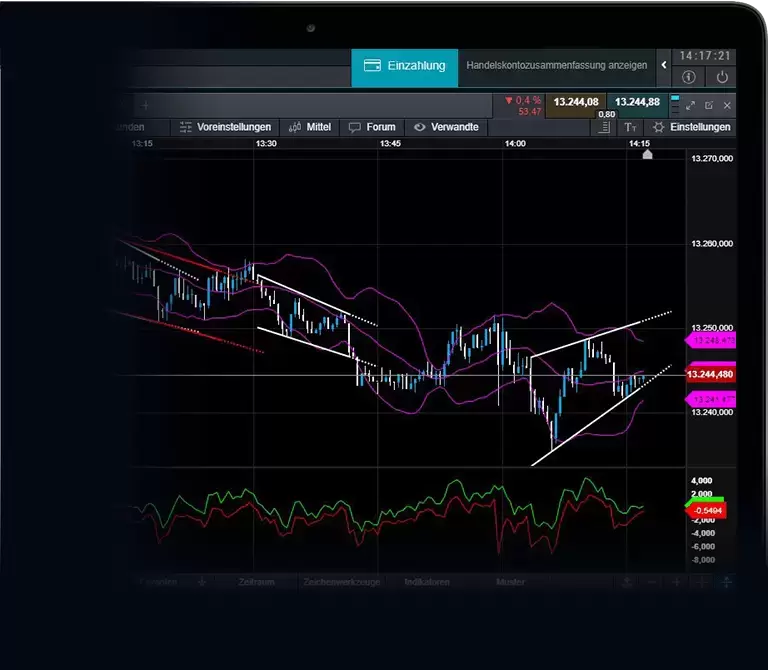This screenshot has height=670, width=768.
Task: Collapse the account panel with left chevron
Action: click(x=664, y=66)
